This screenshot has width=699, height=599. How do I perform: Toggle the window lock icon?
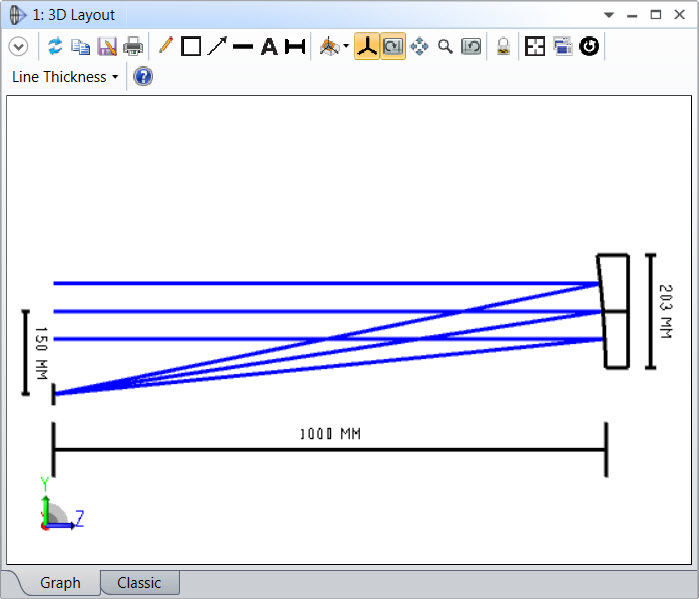click(504, 46)
